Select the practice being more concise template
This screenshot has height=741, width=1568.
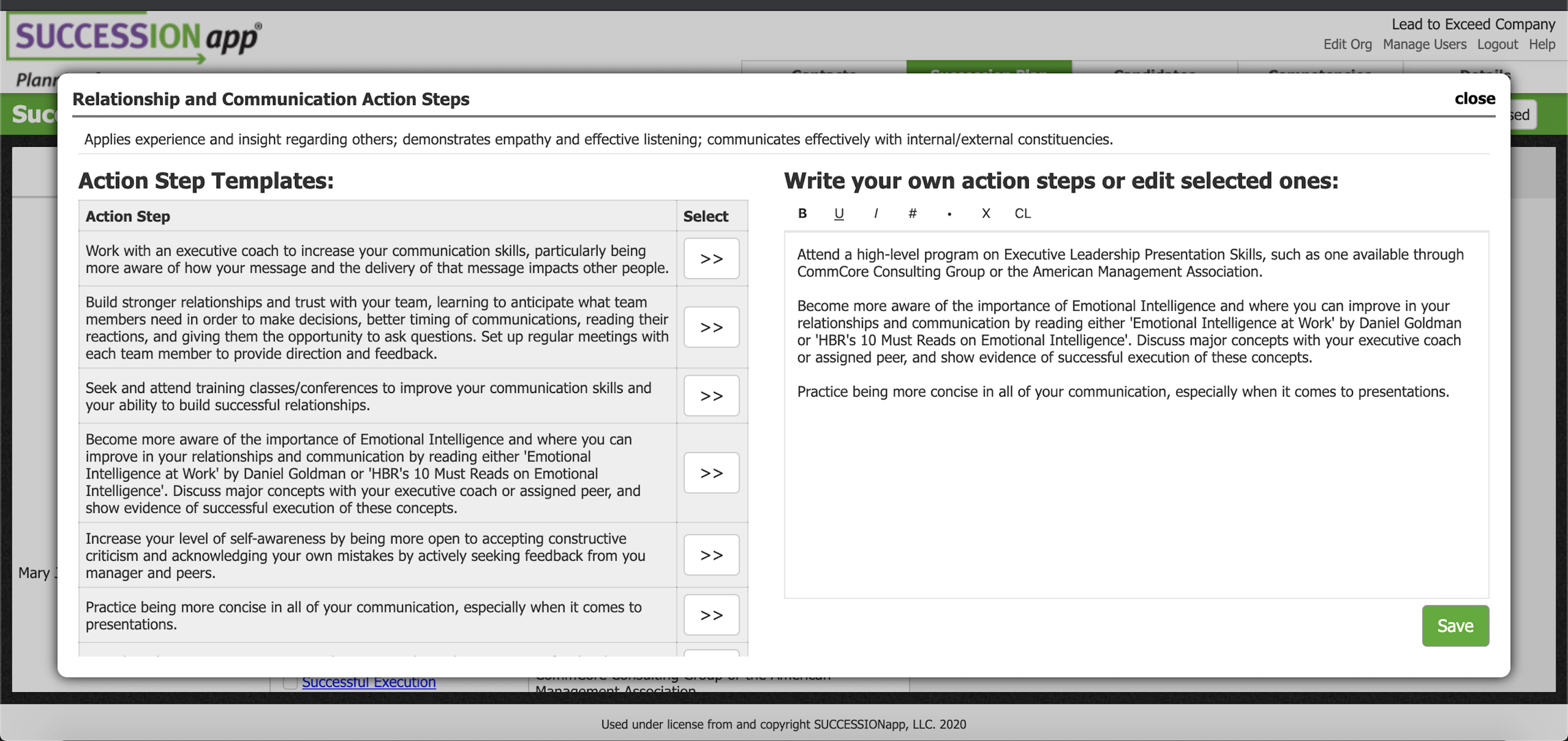[711, 615]
